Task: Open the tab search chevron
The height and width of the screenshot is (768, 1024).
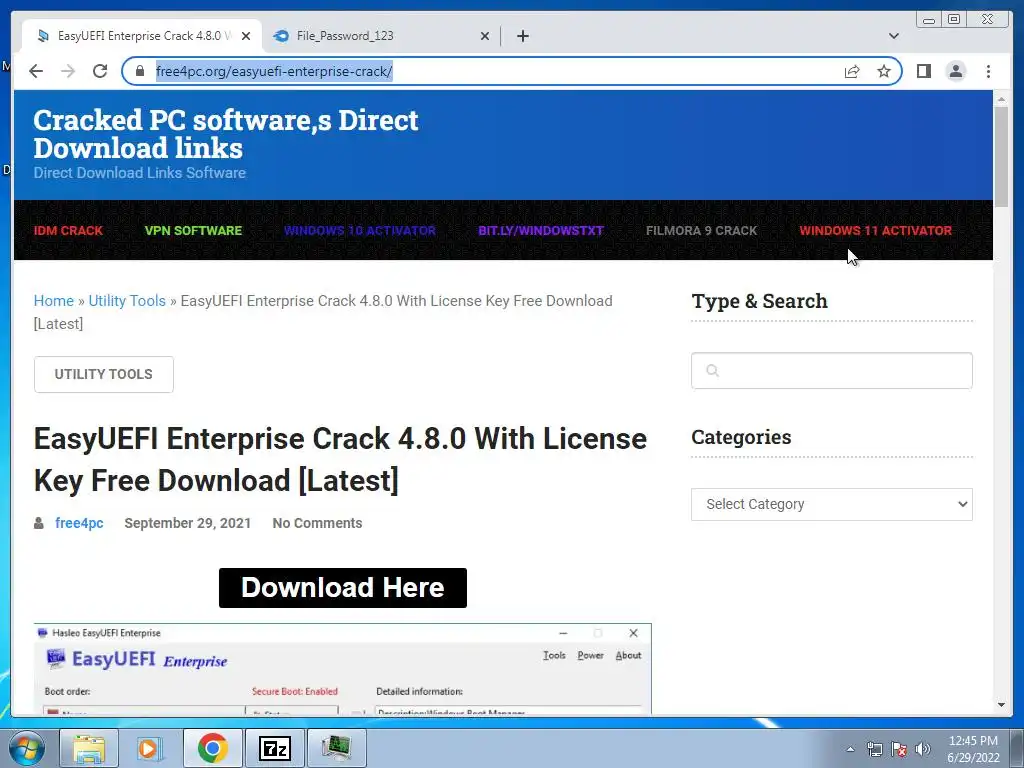Action: coord(894,36)
